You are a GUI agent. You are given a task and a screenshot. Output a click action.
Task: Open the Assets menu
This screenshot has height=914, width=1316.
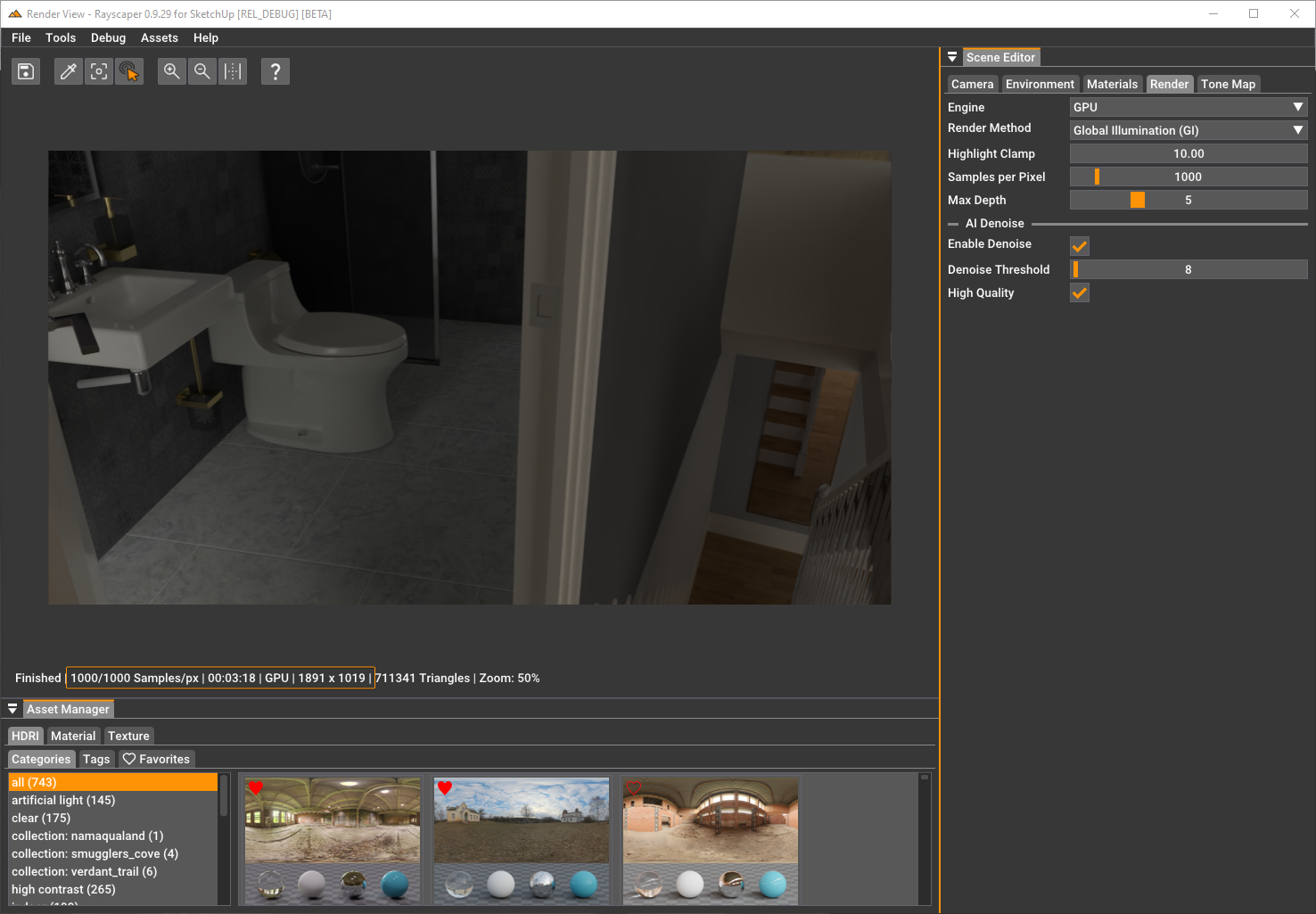point(160,37)
